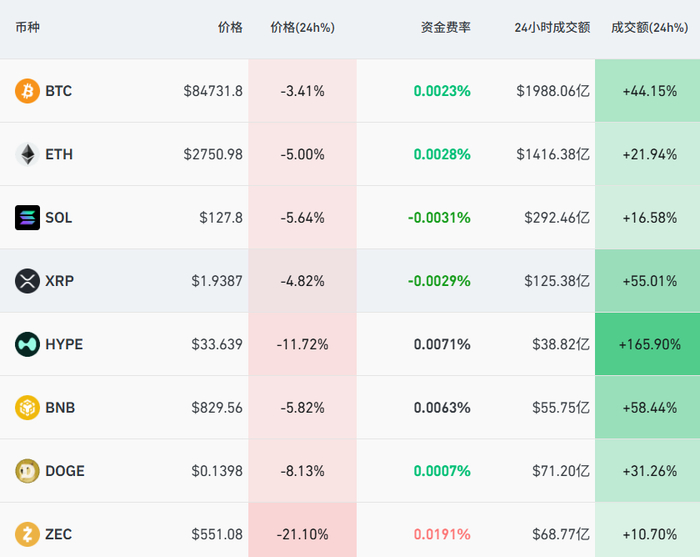Click the HYPE +165.90% volume change cell
Viewport: 700px width, 557px height.
coord(649,344)
